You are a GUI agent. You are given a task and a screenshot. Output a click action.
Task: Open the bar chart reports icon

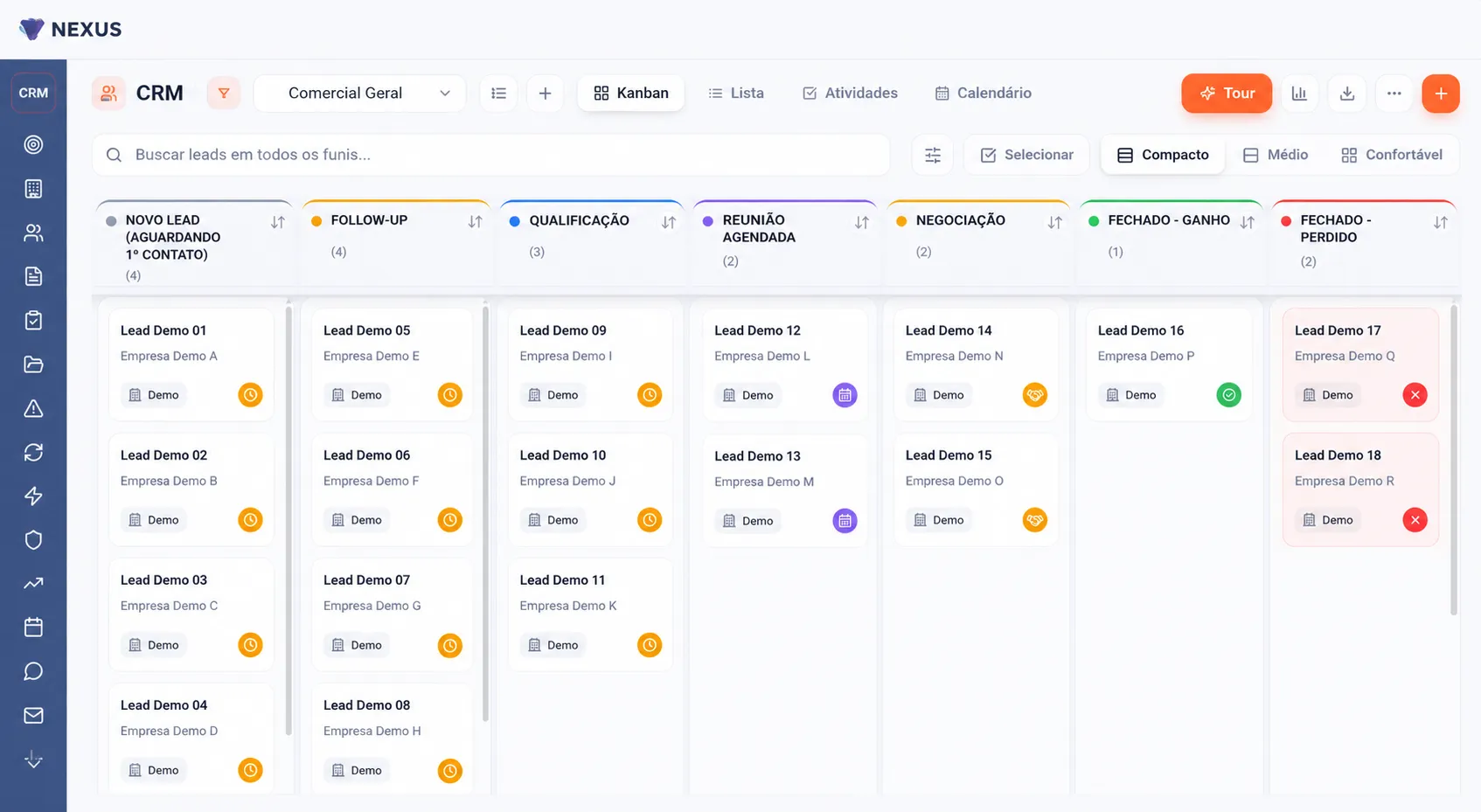(1299, 94)
